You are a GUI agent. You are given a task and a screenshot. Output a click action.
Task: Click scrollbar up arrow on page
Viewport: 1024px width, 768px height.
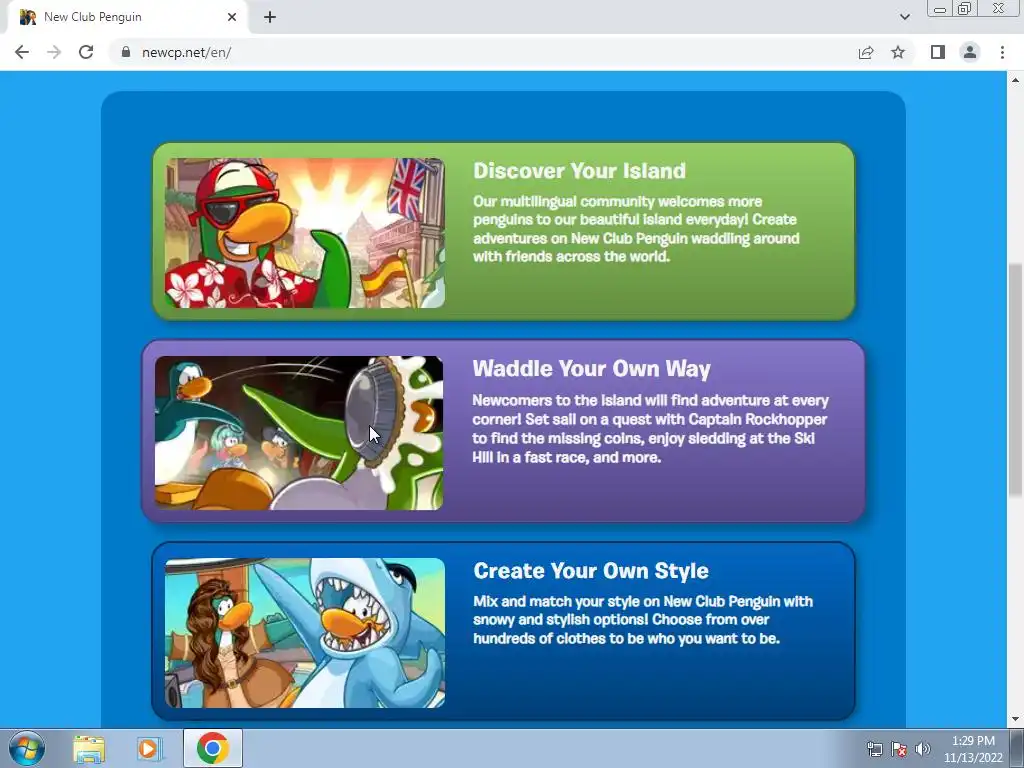coord(1015,80)
